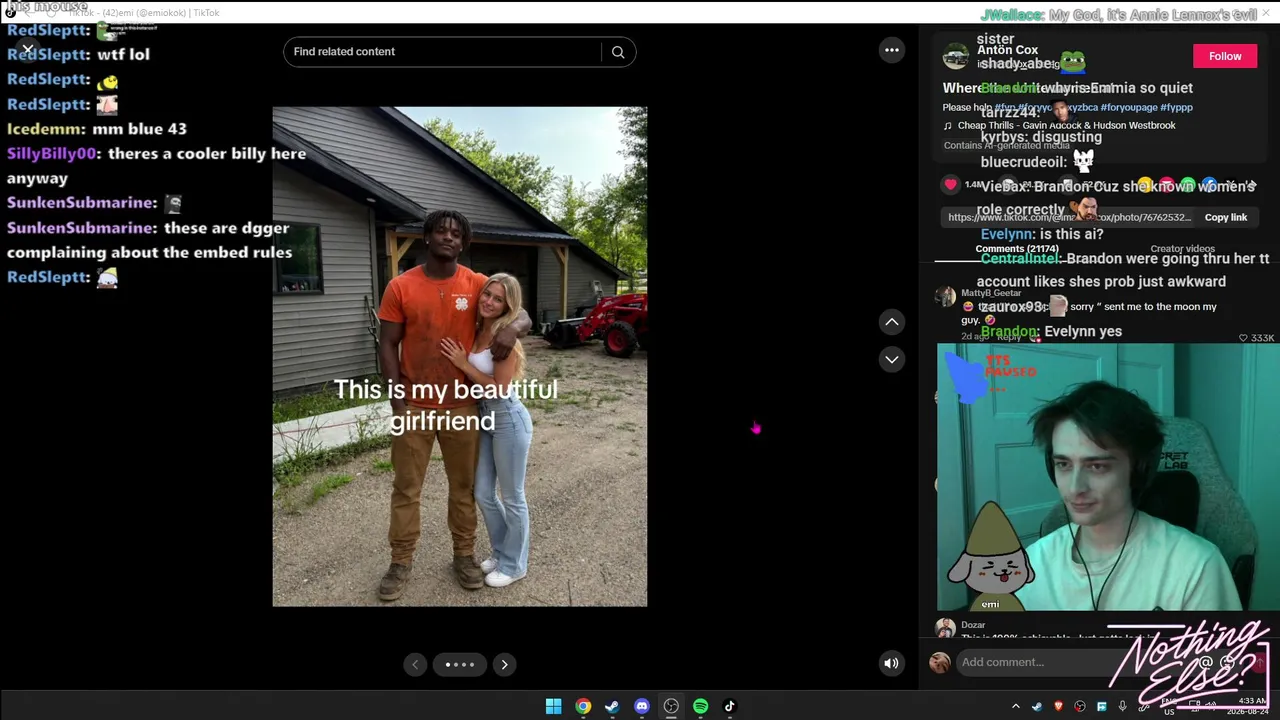Expand the hidden system tray icons
Image resolution: width=1280 pixels, height=720 pixels.
coord(1015,707)
